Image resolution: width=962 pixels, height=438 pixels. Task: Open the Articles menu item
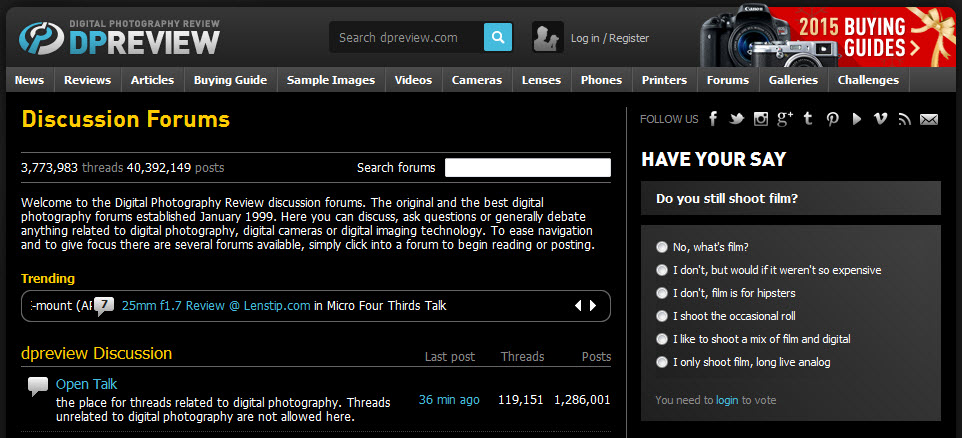(152, 80)
